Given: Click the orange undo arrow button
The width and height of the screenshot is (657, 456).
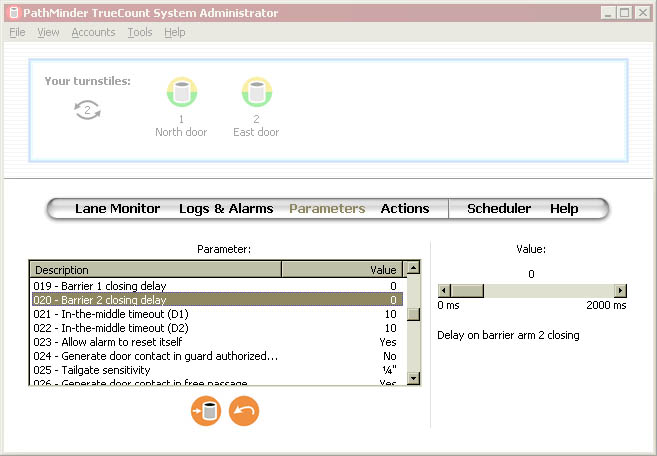Looking at the screenshot, I should tap(244, 411).
